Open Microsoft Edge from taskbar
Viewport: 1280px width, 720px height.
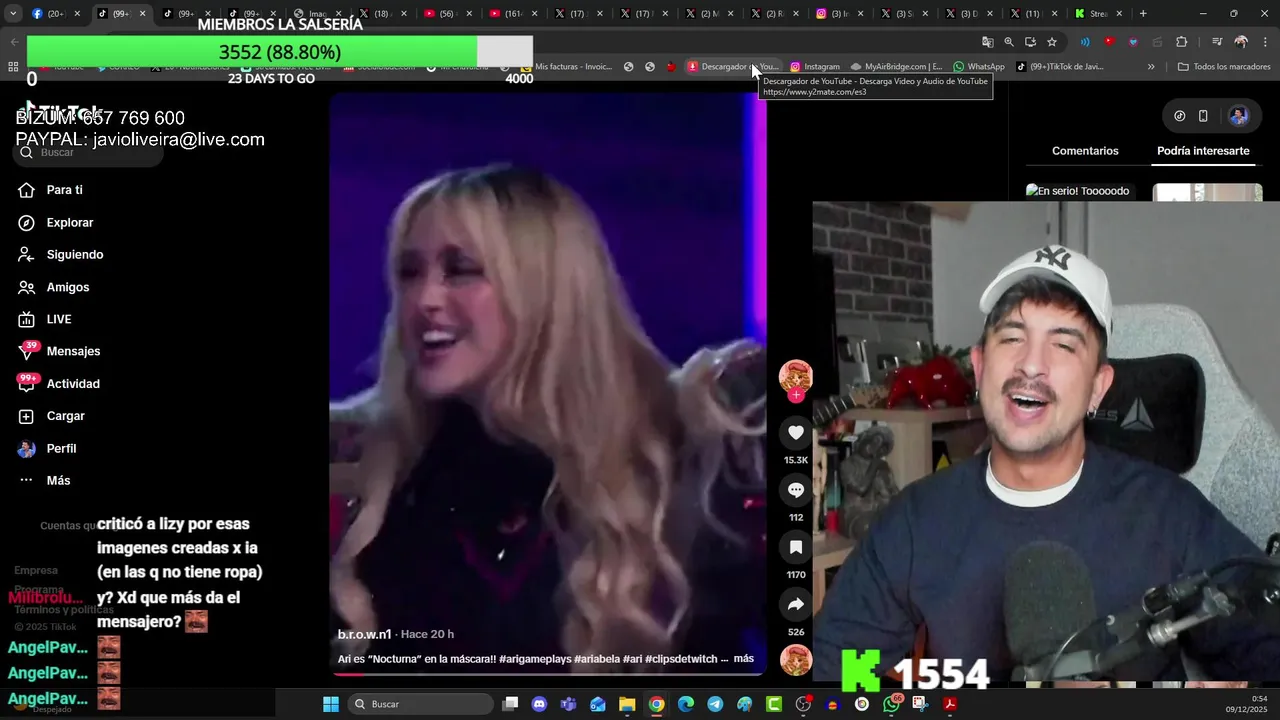686,704
